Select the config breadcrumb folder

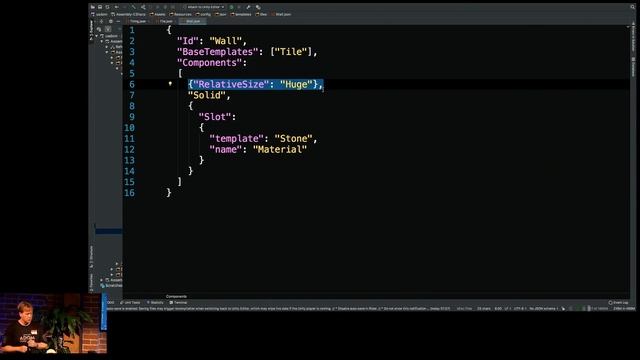click(x=203, y=14)
